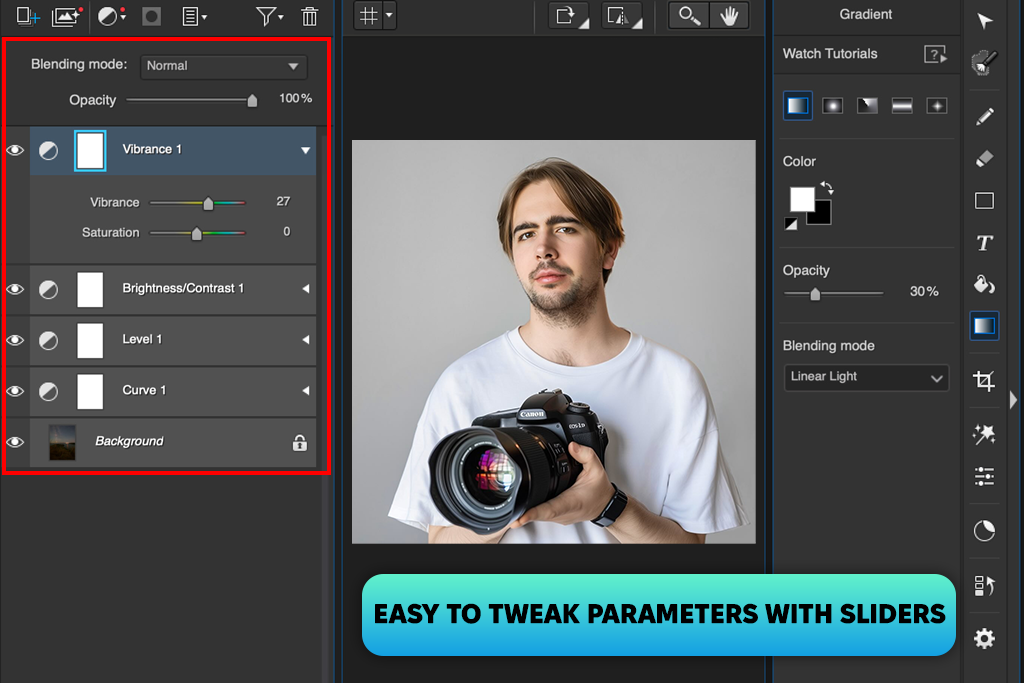
Task: Choose the radial gradient type
Action: (832, 106)
